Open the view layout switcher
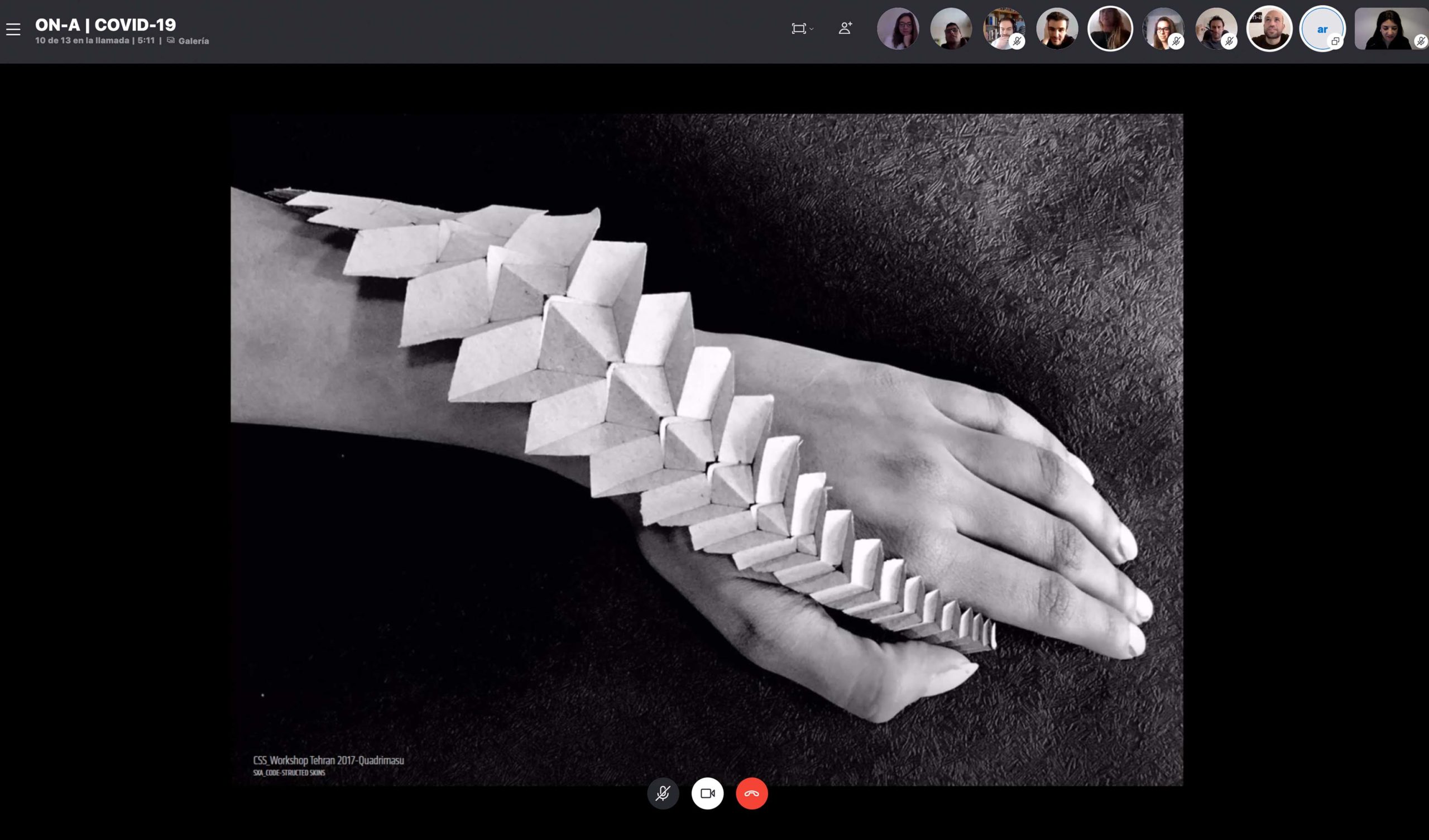The width and height of the screenshot is (1429, 840). point(798,28)
